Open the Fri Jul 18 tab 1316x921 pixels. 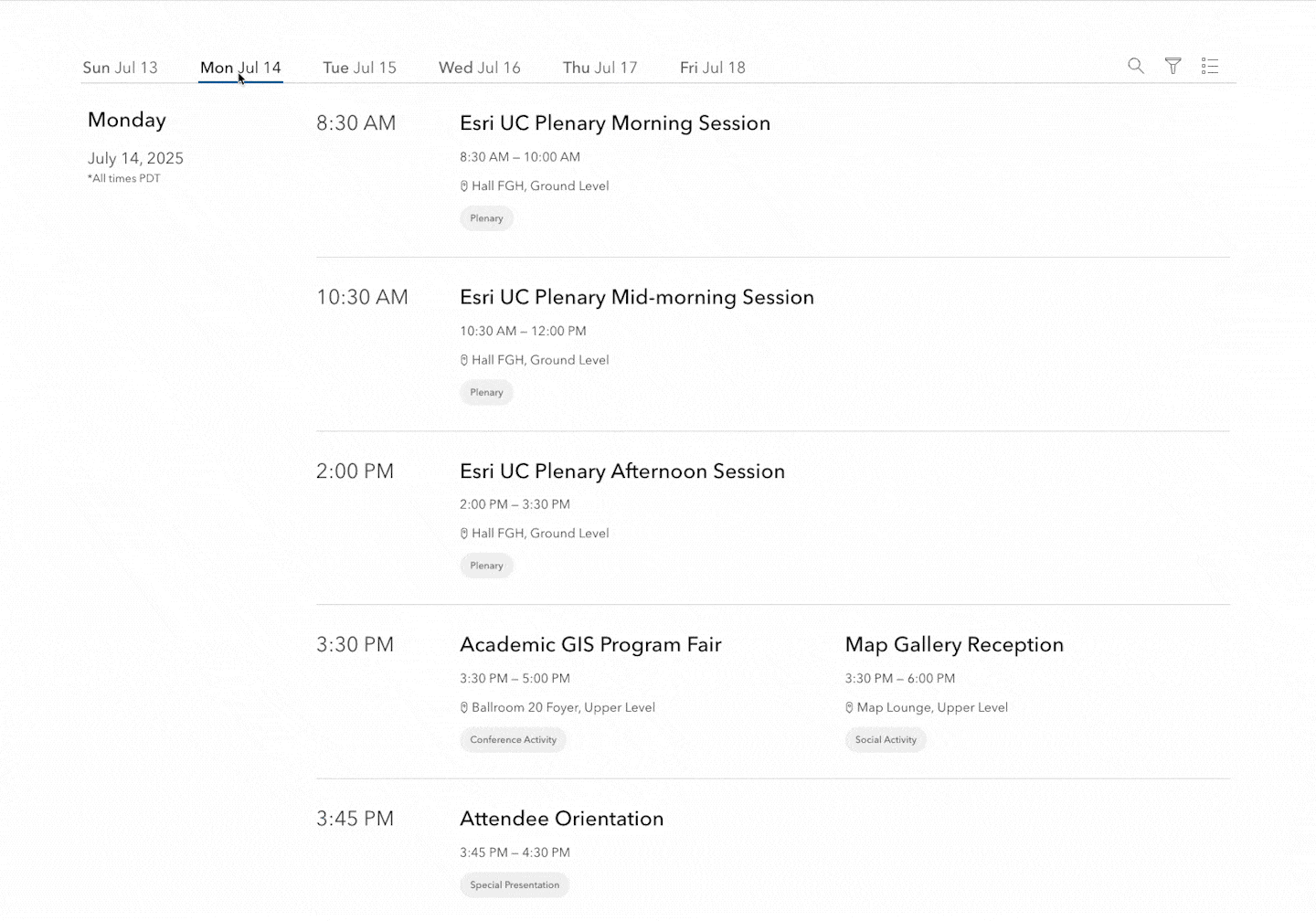pos(713,68)
